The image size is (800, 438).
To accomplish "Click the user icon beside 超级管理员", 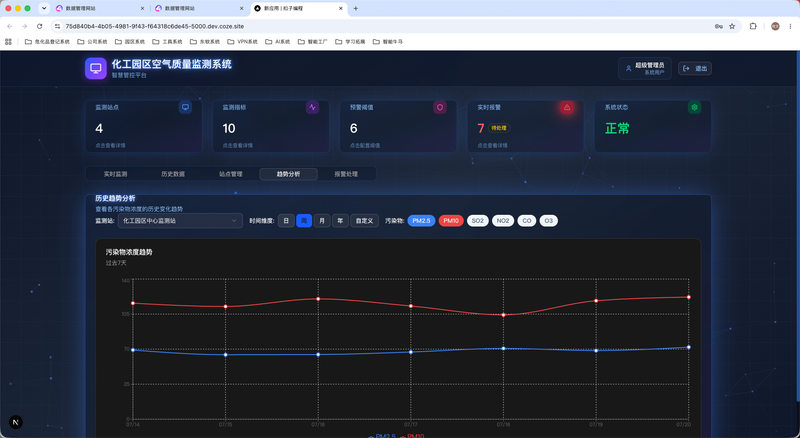I will (x=629, y=68).
